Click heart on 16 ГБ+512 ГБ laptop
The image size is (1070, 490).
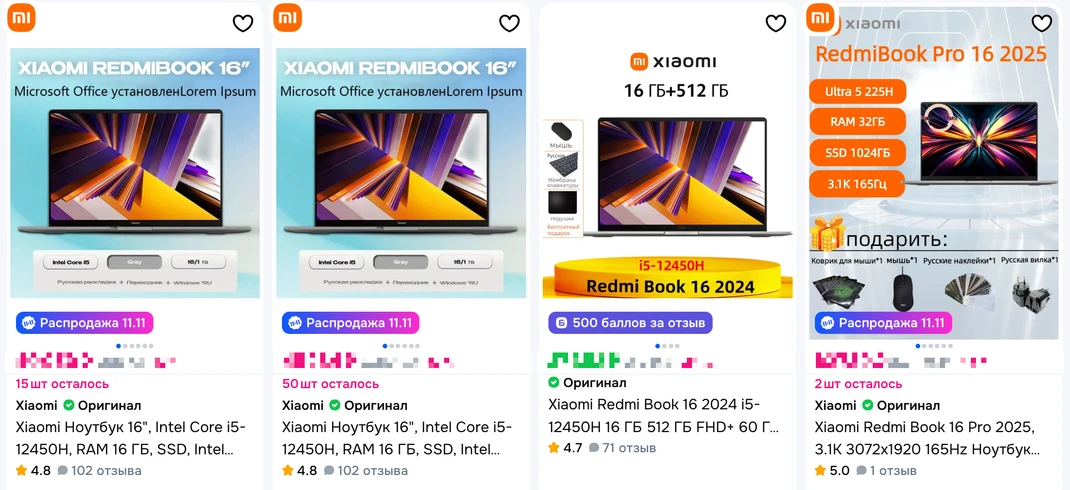pos(775,24)
